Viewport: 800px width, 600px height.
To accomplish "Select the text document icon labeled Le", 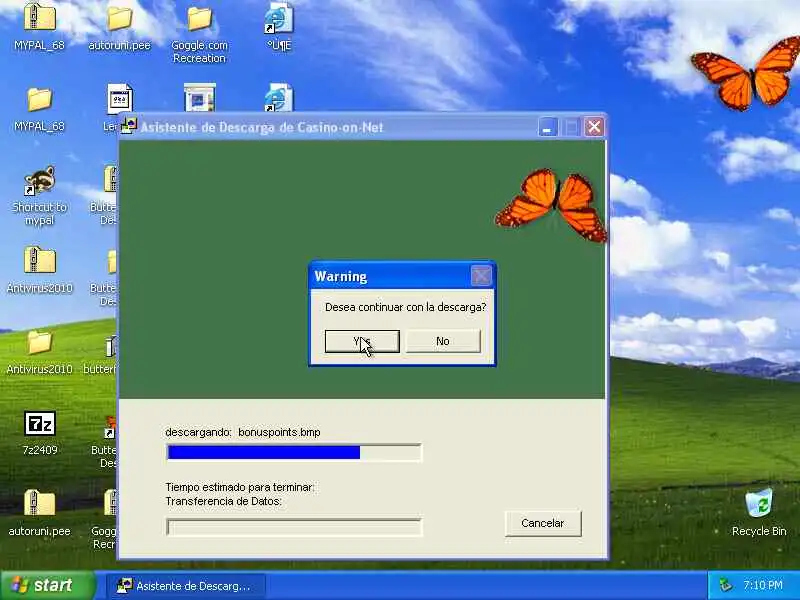I will [x=119, y=99].
